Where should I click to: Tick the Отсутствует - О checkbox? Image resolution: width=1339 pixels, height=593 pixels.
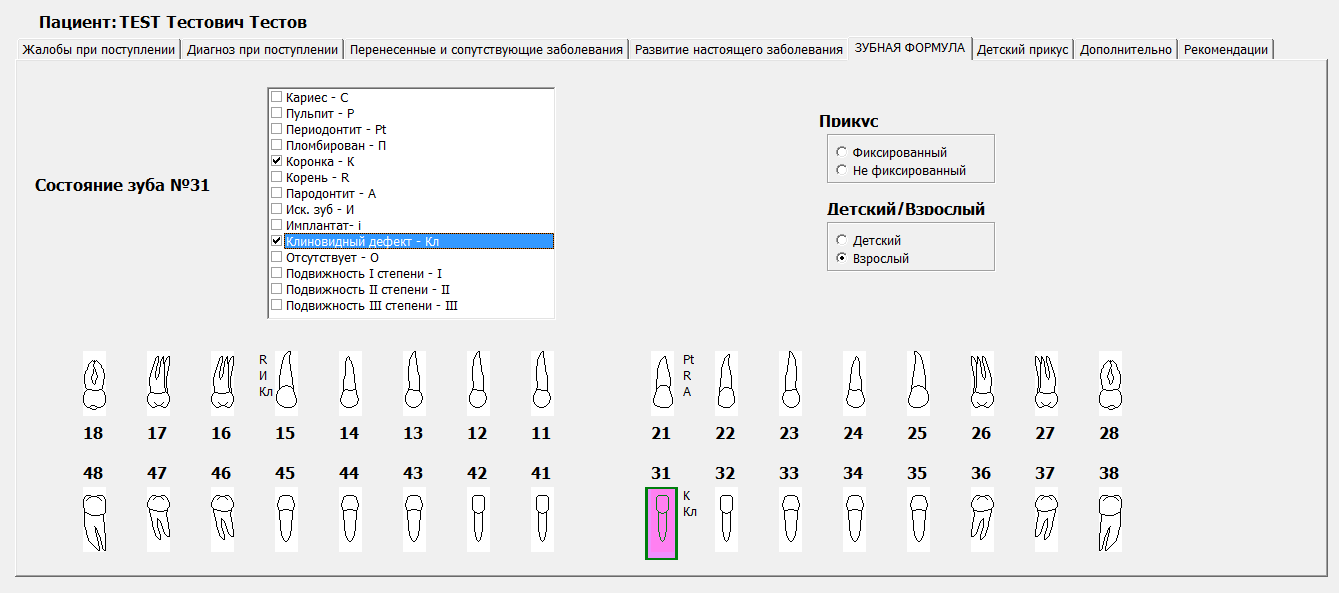coord(277,257)
